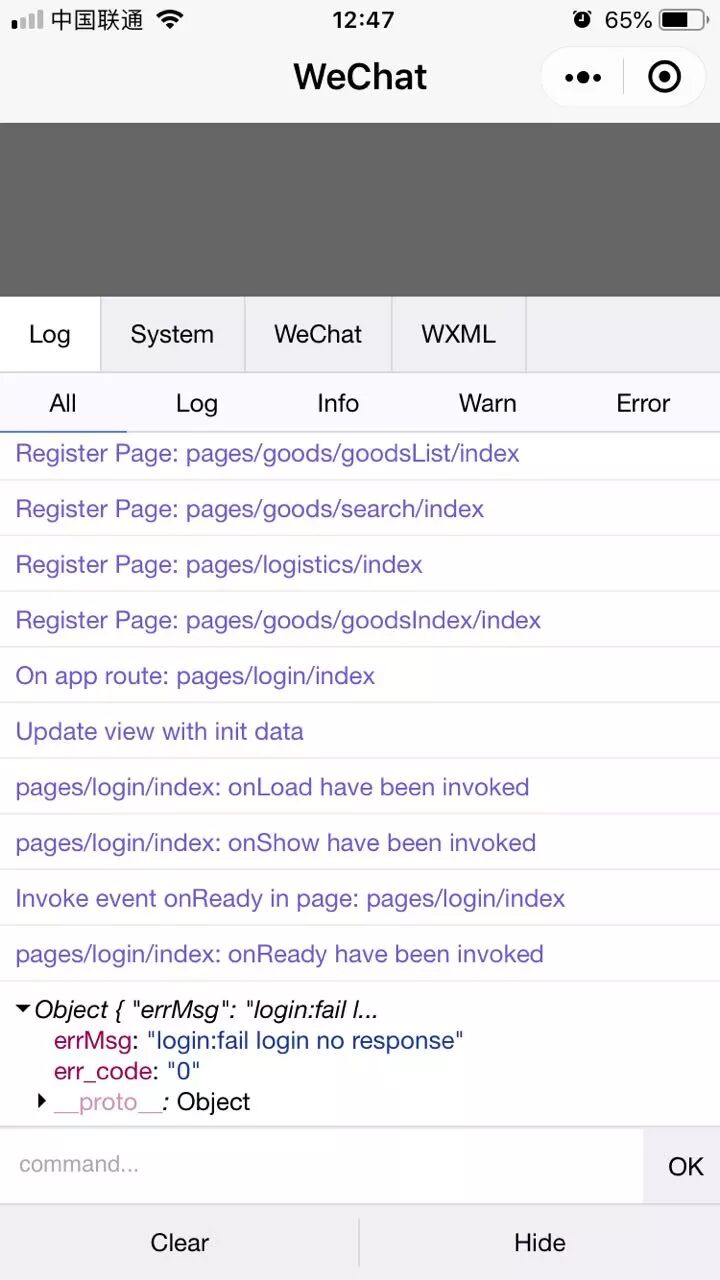Collapse the errMsg Object entry
Viewport: 720px width, 1280px height.
point(23,1010)
